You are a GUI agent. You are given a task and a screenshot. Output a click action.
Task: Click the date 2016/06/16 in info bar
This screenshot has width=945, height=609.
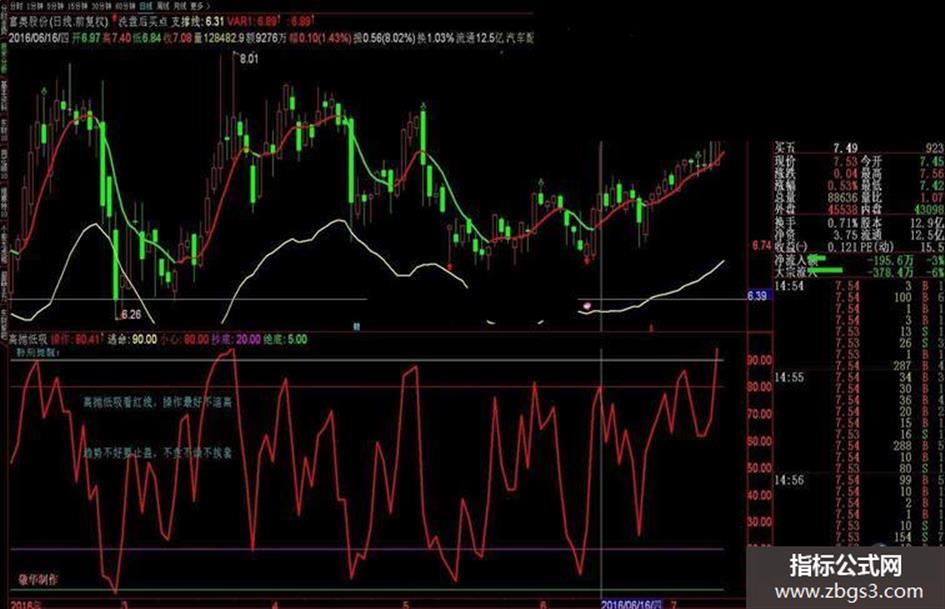click(39, 38)
